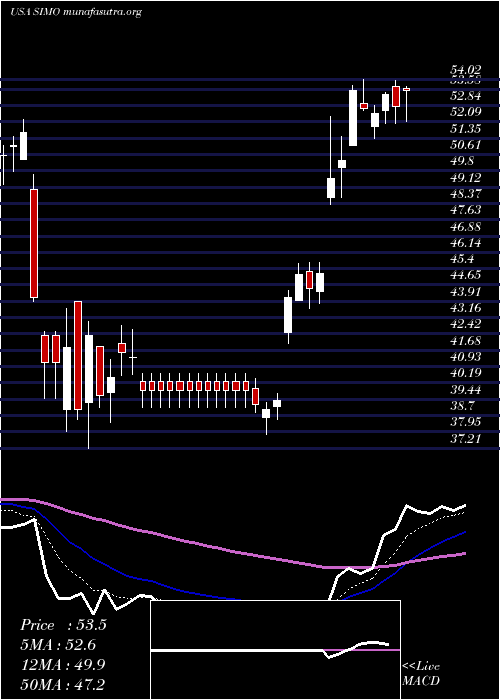Select the 48.37 price level label

(x=466, y=194)
